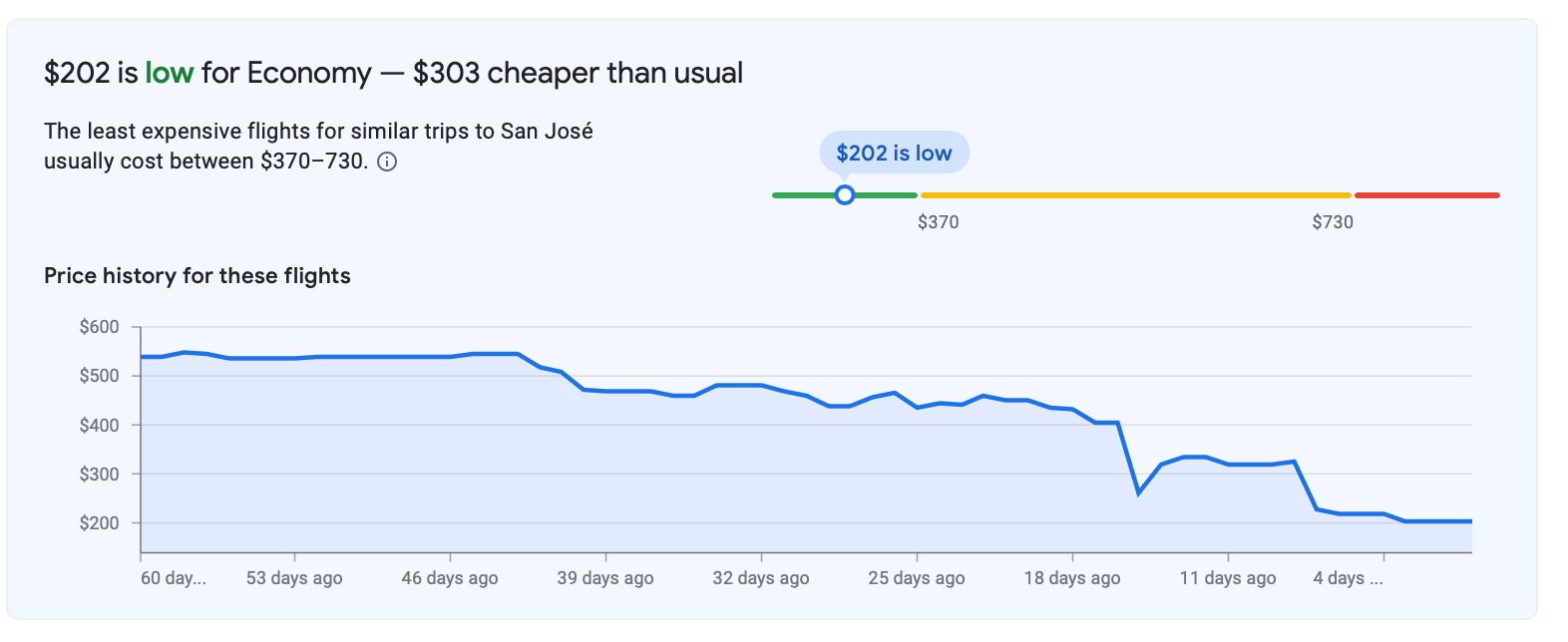Click the $200 label on the vertical axis

click(99, 523)
